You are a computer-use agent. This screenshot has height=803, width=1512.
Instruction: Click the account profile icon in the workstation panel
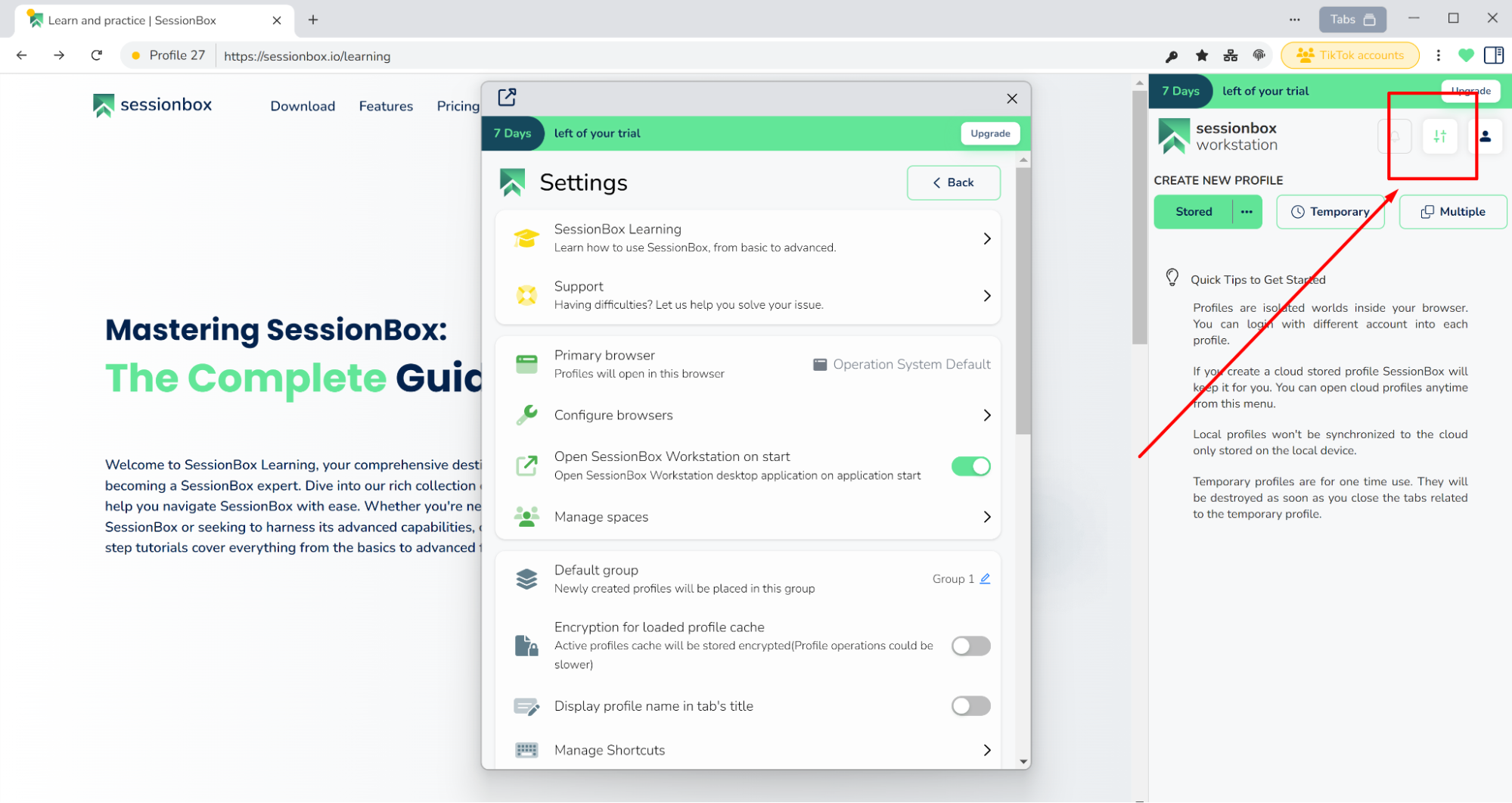pyautogui.click(x=1485, y=137)
